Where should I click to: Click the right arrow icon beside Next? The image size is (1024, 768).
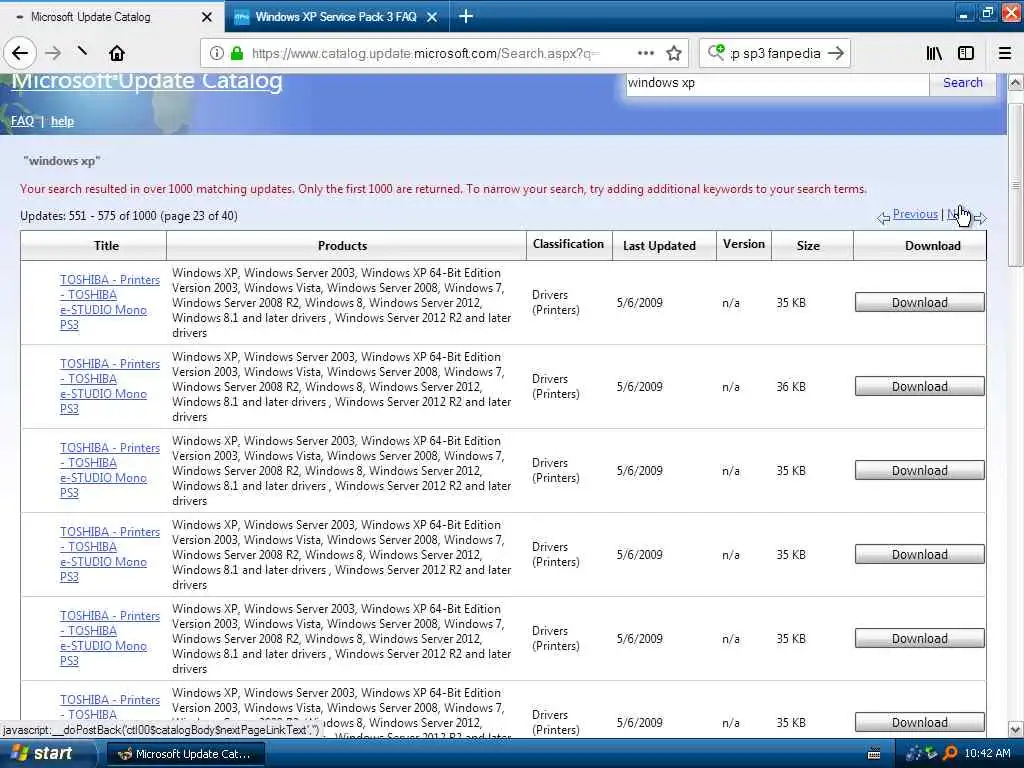point(980,218)
